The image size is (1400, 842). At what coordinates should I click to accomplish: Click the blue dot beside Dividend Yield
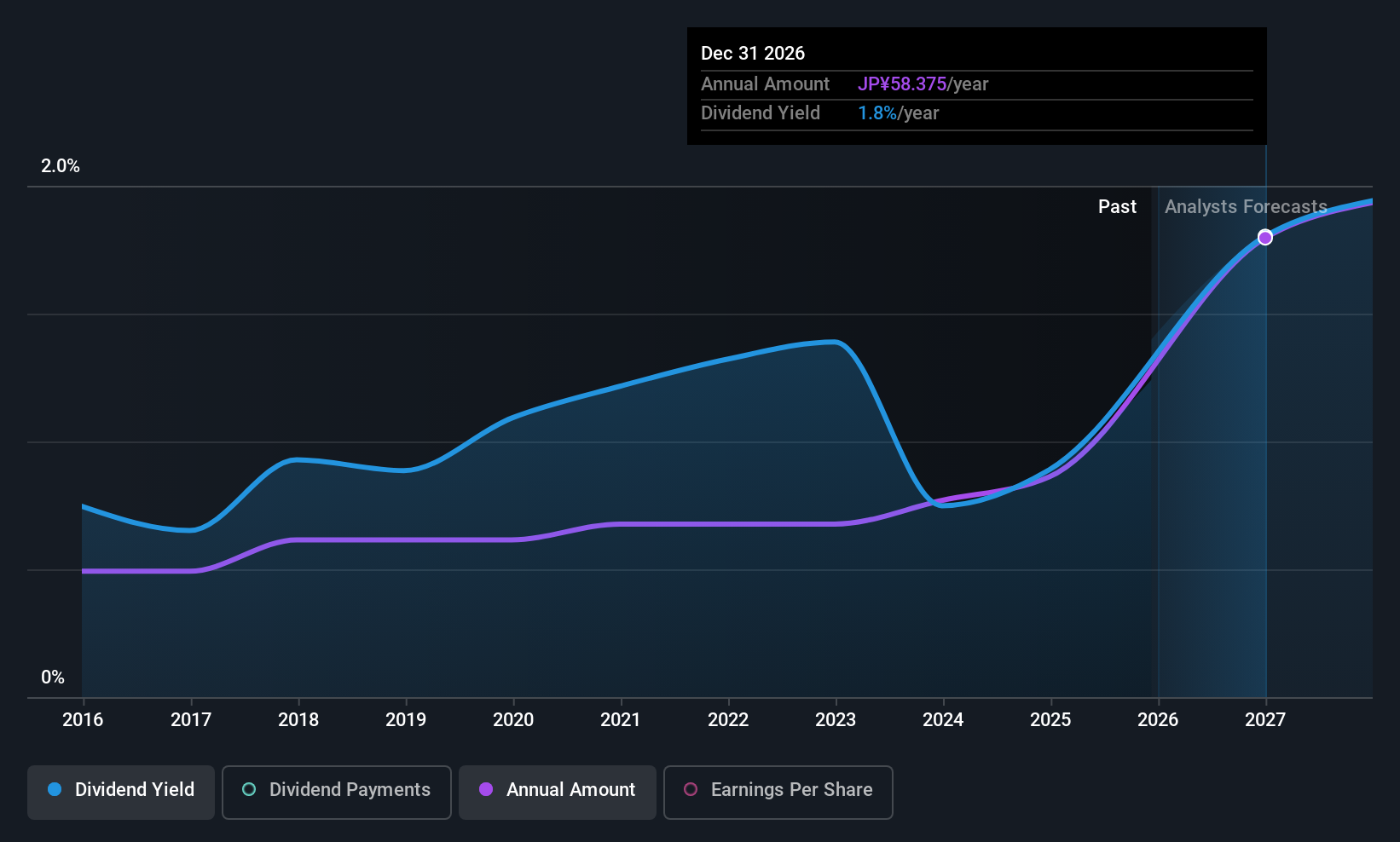click(55, 790)
